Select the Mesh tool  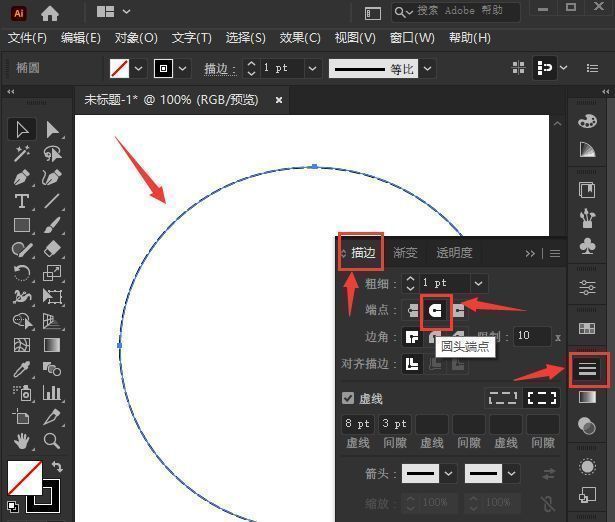[22, 345]
